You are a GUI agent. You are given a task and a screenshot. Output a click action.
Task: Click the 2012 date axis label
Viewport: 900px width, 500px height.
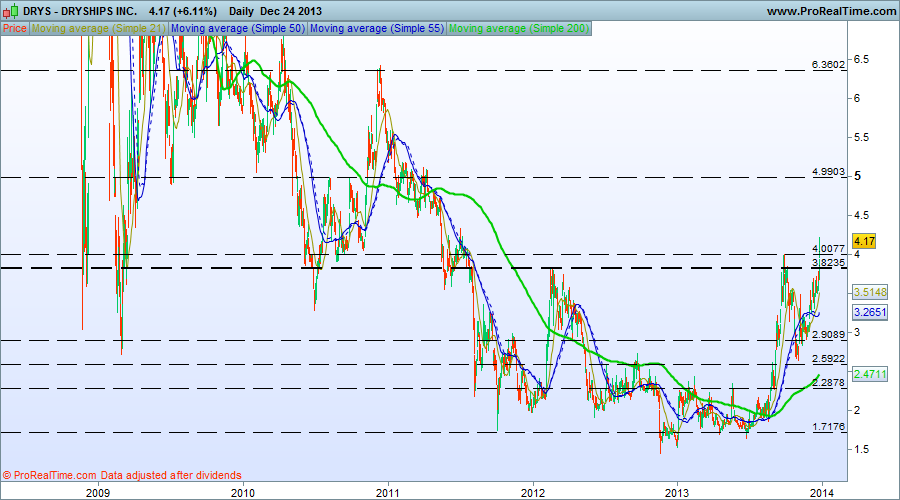533,493
